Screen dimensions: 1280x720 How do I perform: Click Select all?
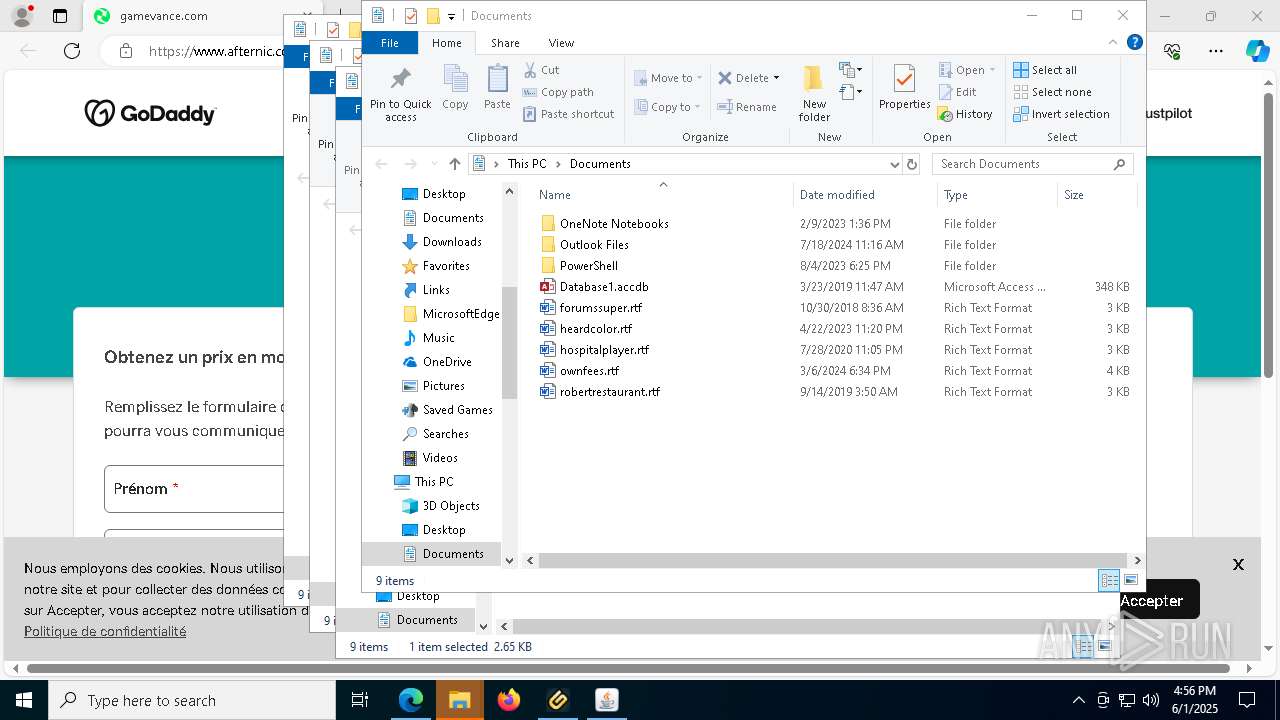1045,70
